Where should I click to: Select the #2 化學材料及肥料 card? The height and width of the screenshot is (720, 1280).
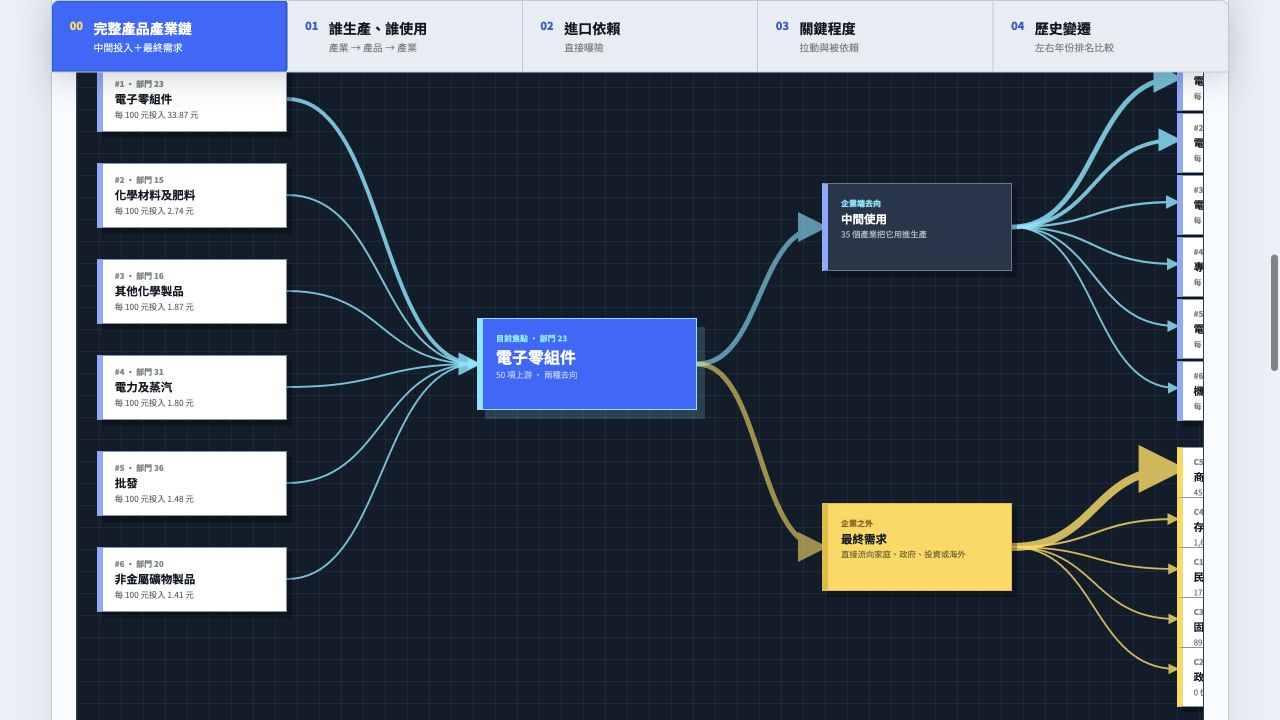192,195
